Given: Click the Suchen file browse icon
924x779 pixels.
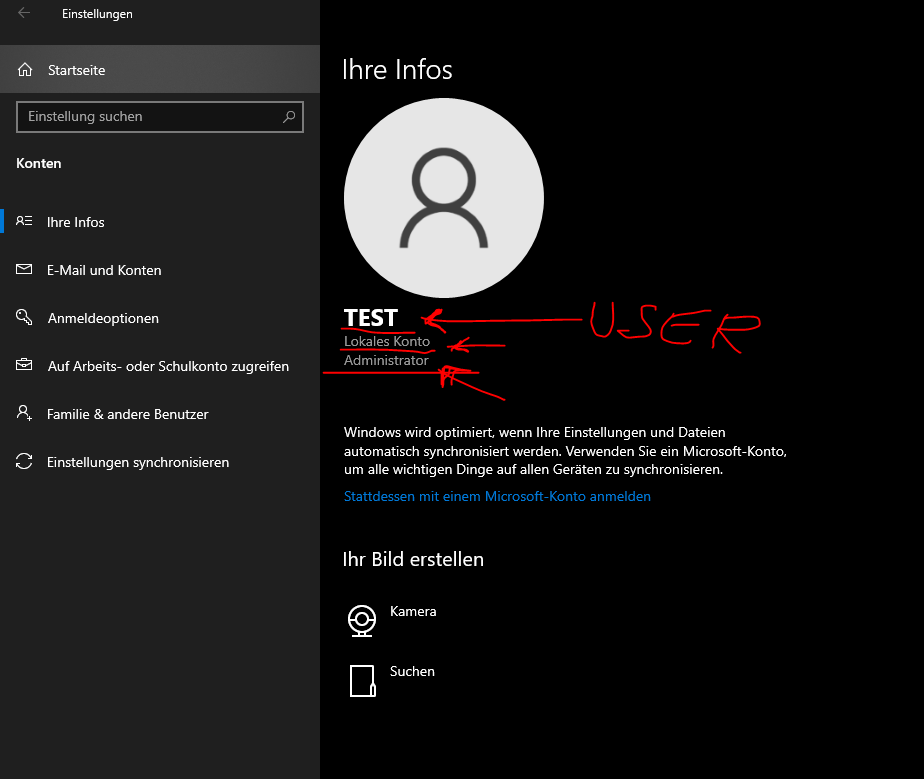Looking at the screenshot, I should (x=362, y=681).
